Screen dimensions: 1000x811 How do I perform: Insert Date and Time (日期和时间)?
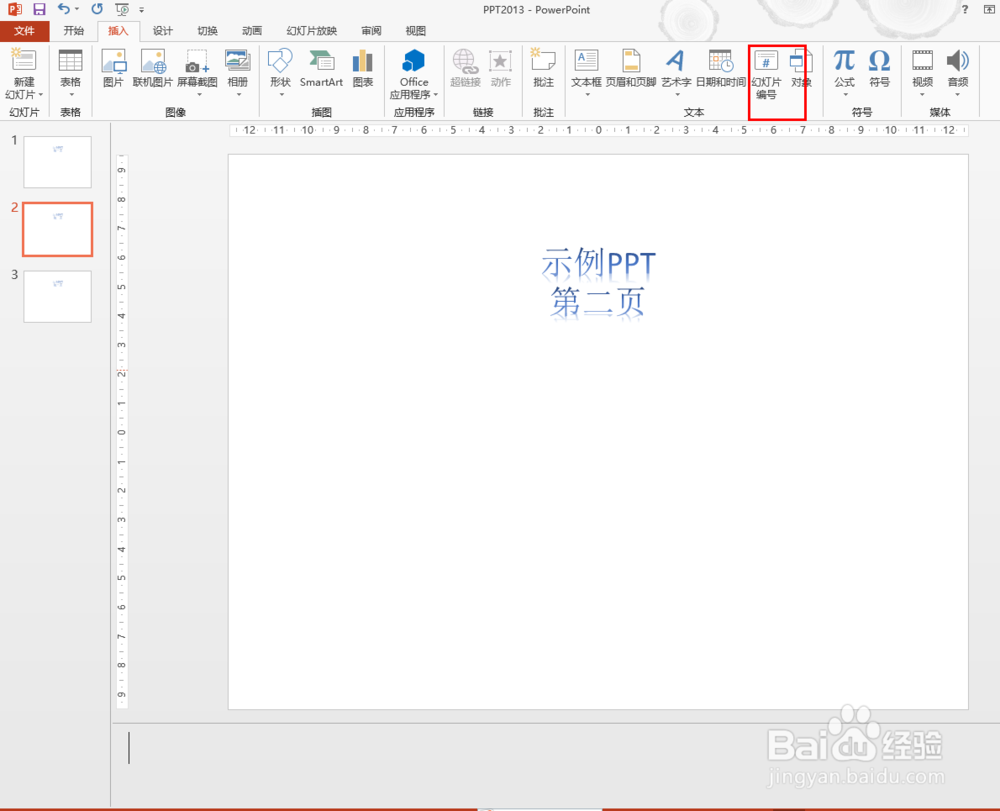(x=721, y=69)
